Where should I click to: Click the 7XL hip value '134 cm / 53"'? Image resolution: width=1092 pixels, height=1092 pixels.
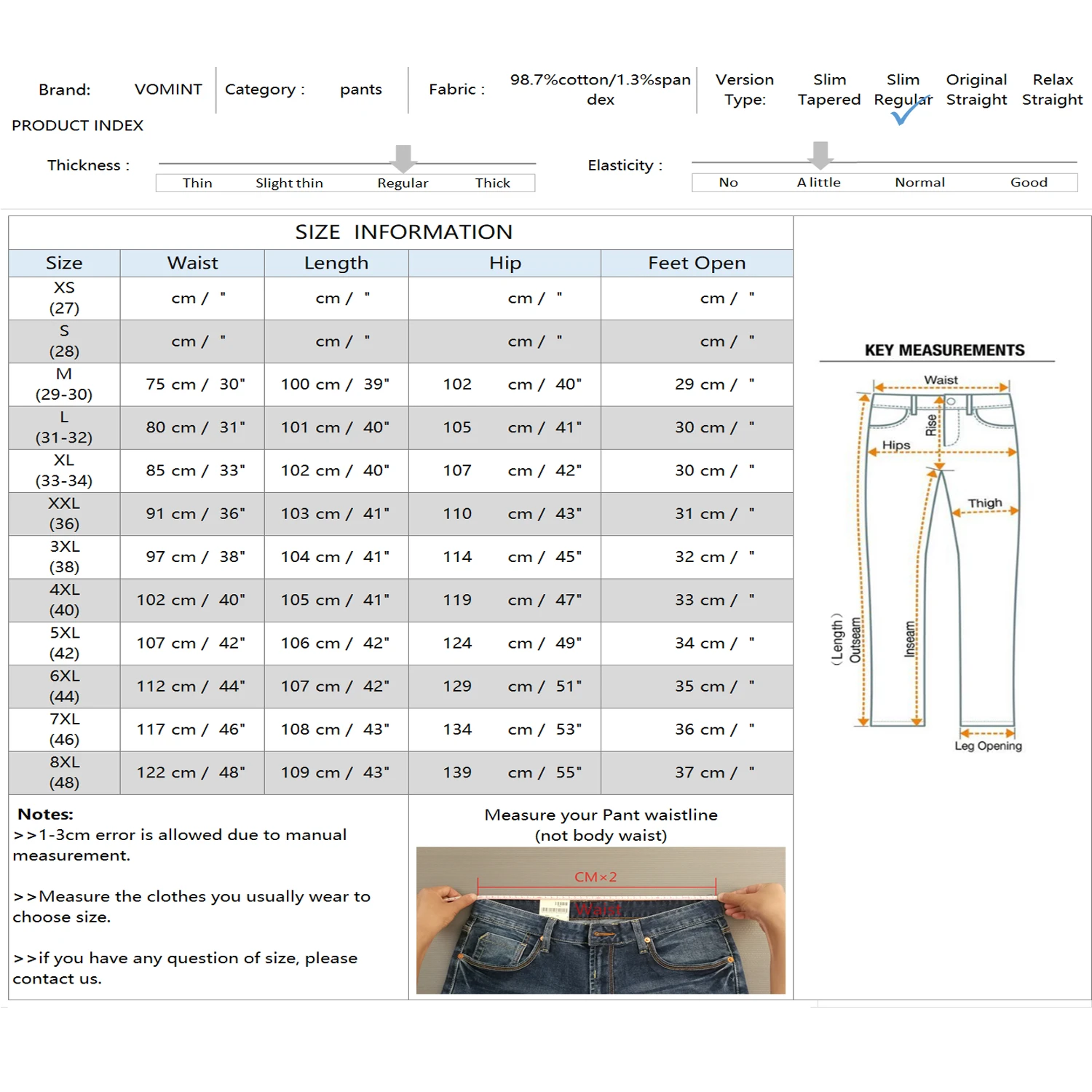pos(513,729)
